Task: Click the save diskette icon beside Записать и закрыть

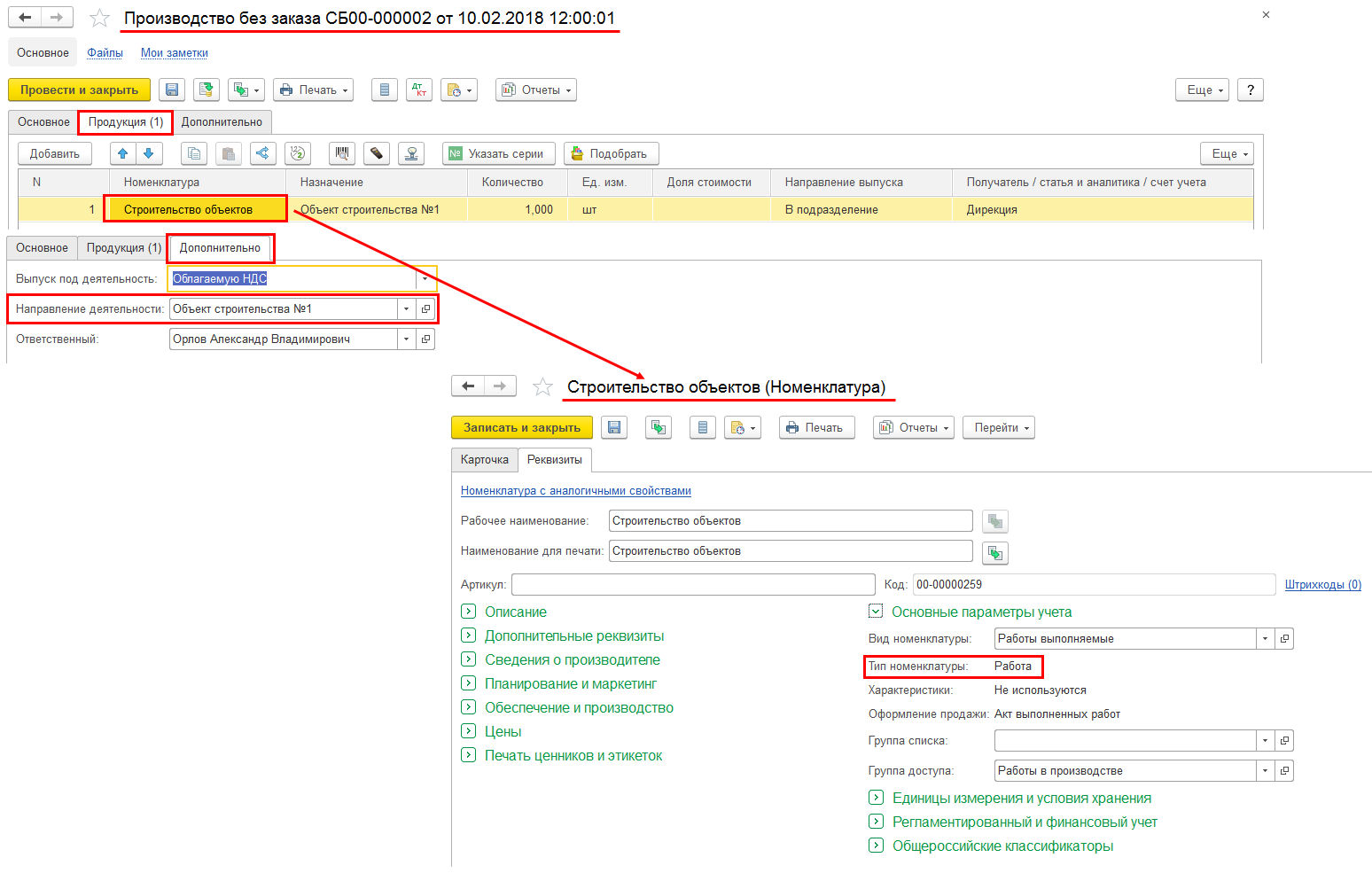Action: coord(614,427)
